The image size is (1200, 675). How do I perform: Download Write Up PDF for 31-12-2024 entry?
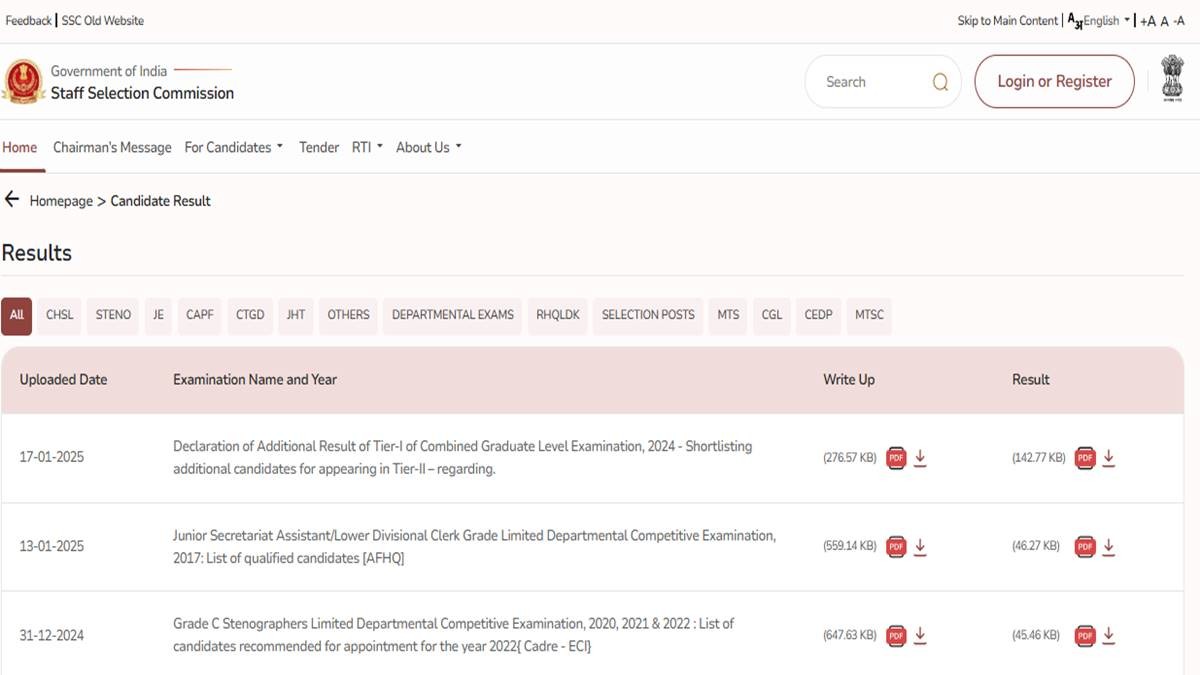[x=920, y=635]
